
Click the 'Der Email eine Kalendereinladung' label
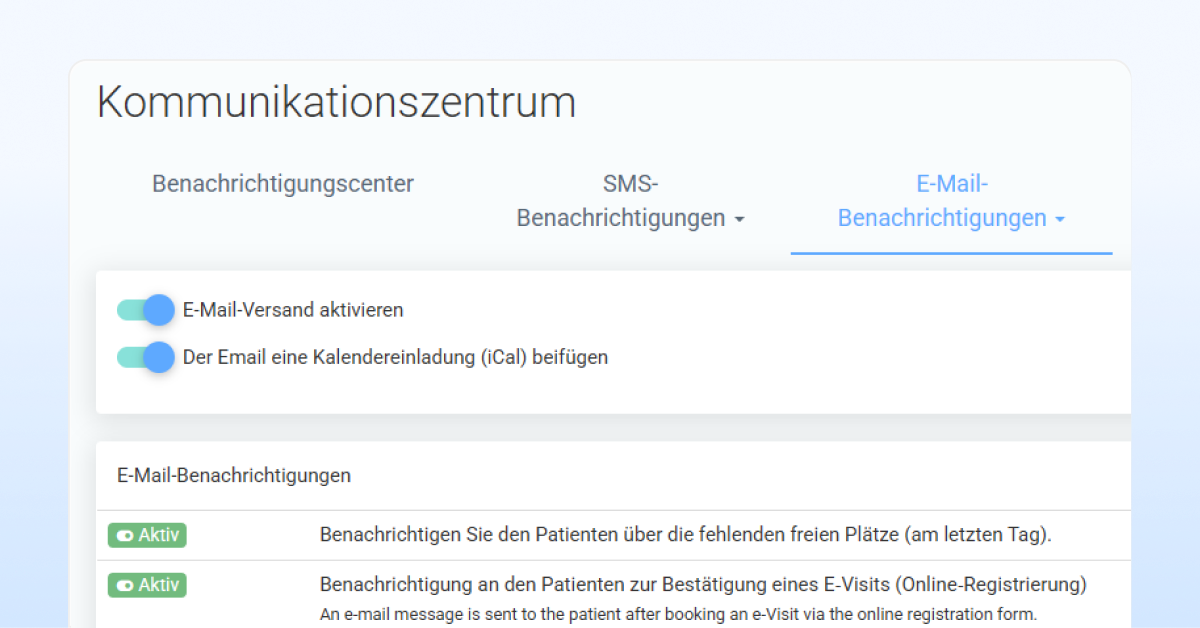point(395,357)
